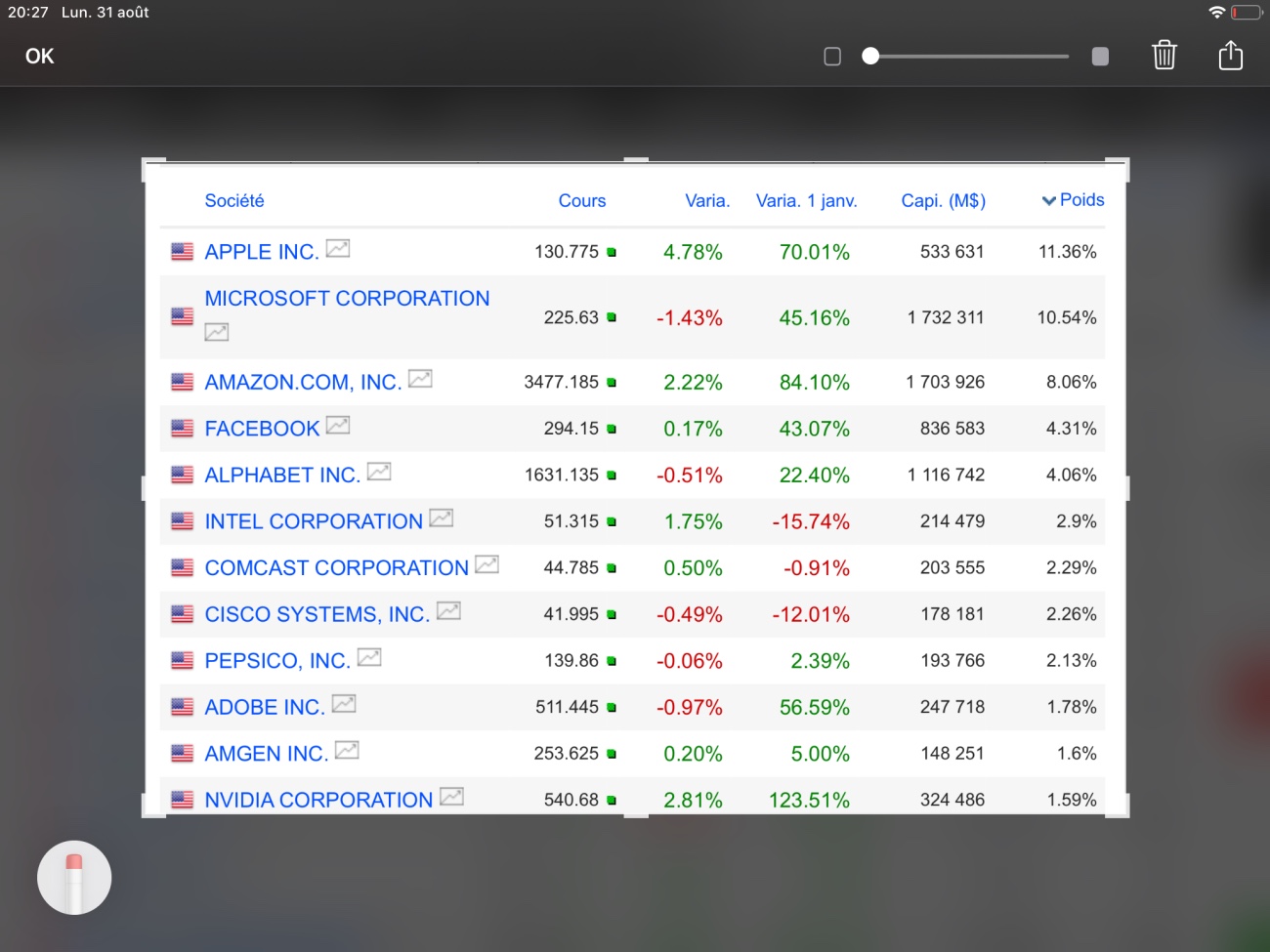Select Adobe's price value 511.445
The image size is (1270, 952).
(567, 707)
